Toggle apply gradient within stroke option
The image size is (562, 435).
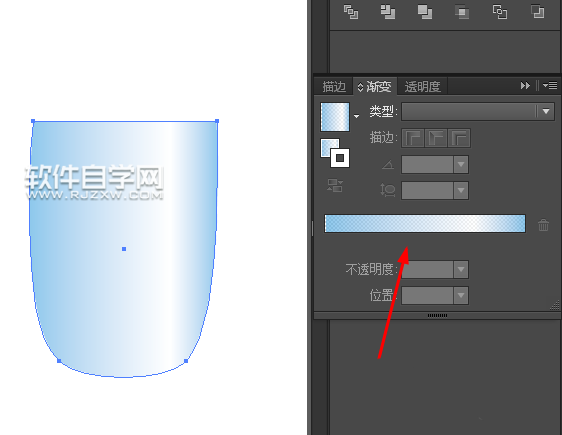click(413, 138)
